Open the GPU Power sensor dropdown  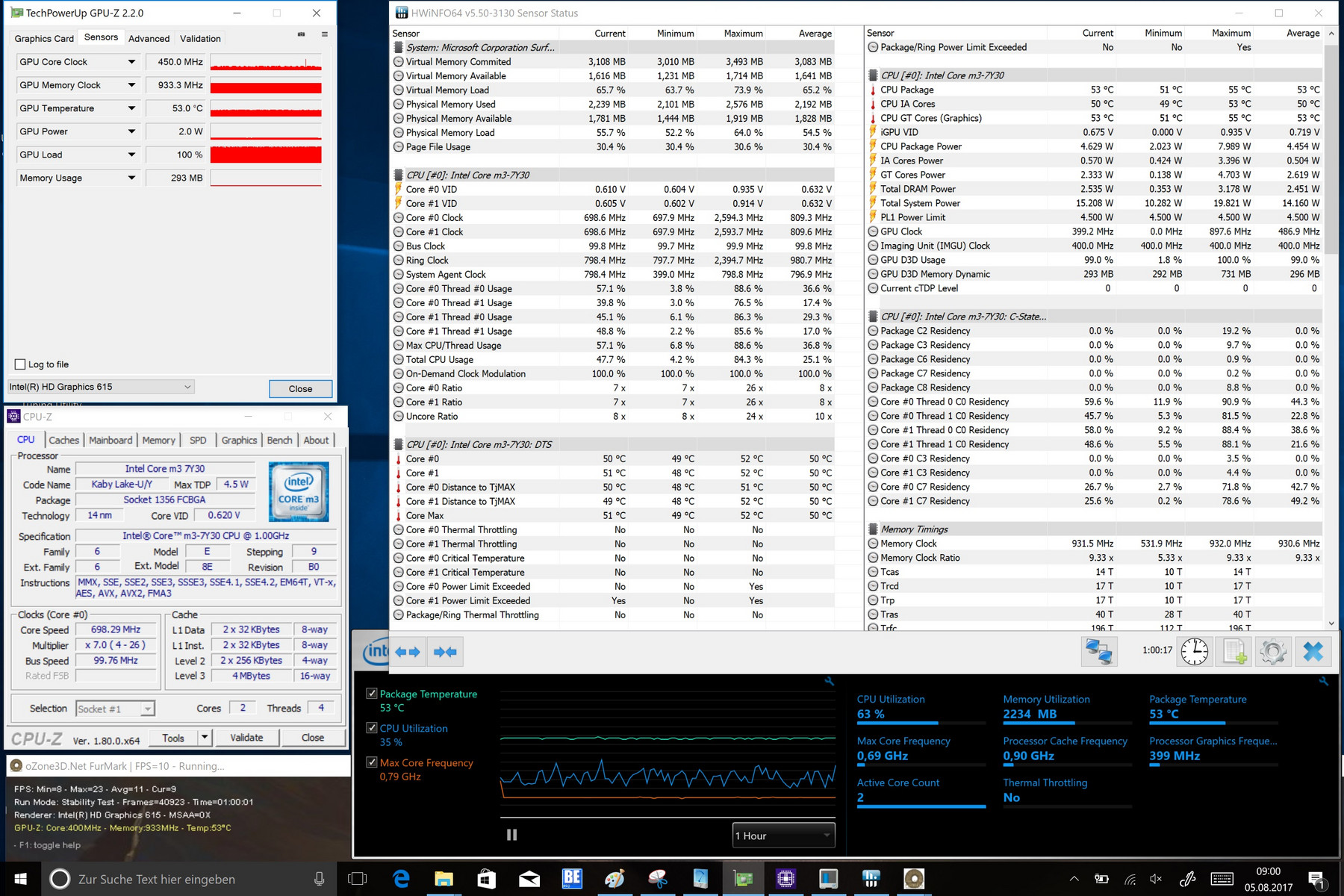point(131,131)
